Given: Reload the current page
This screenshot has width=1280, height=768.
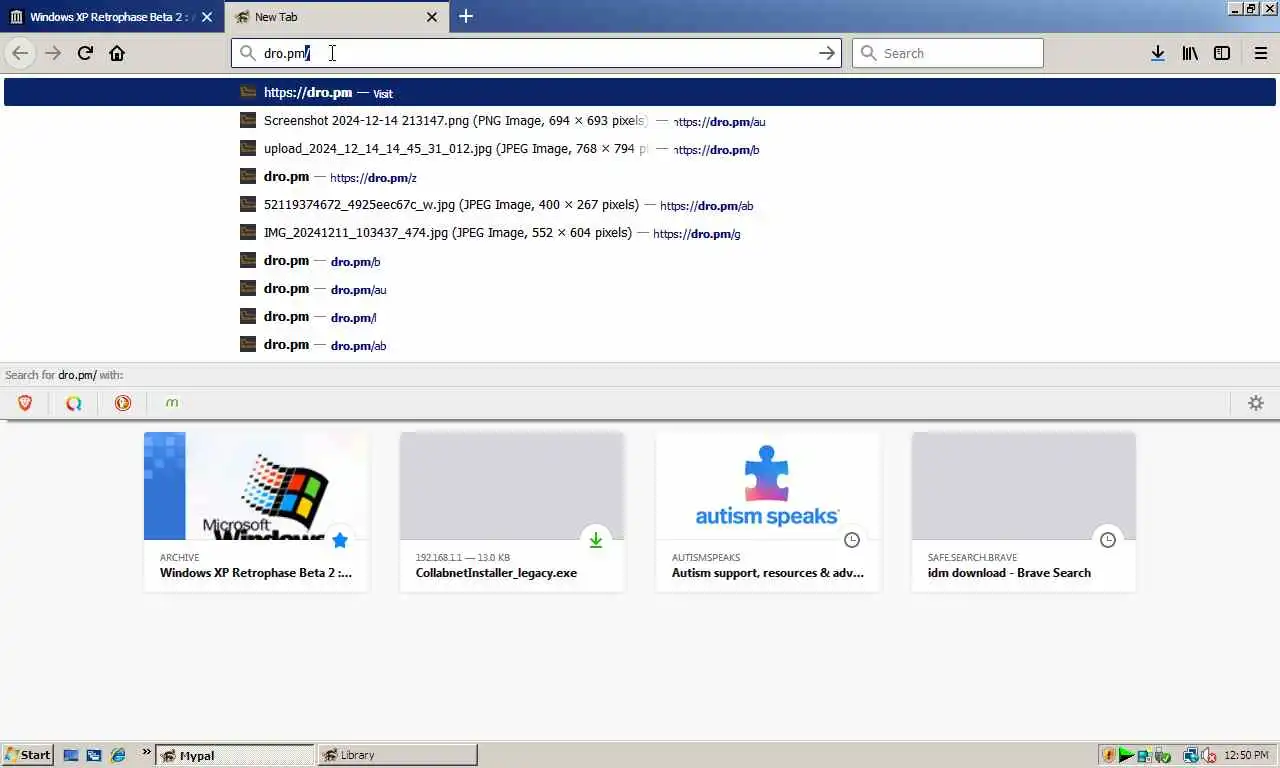Looking at the screenshot, I should click(x=85, y=53).
